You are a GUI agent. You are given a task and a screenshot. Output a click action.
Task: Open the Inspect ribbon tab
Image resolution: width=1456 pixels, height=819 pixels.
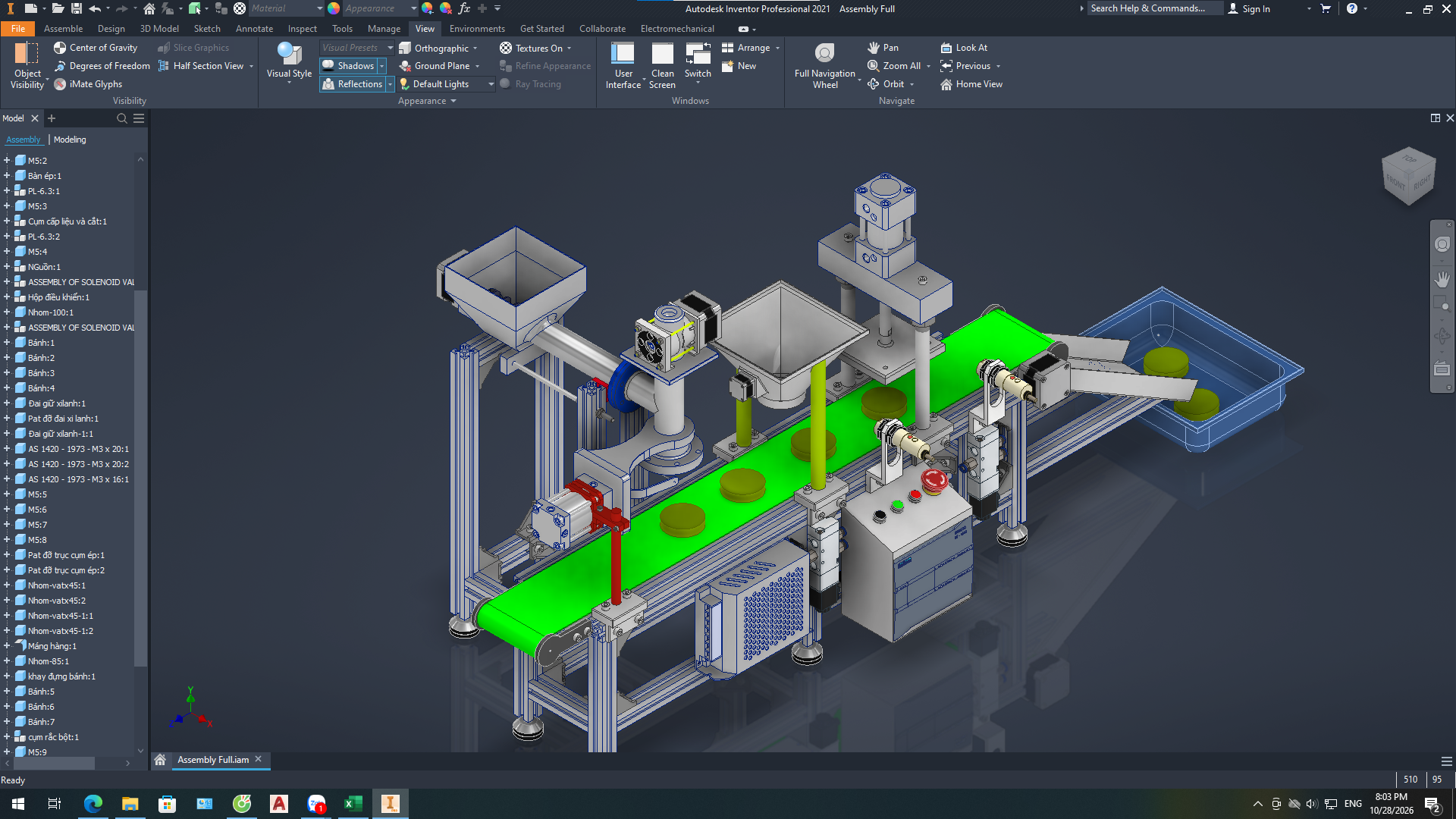click(302, 29)
